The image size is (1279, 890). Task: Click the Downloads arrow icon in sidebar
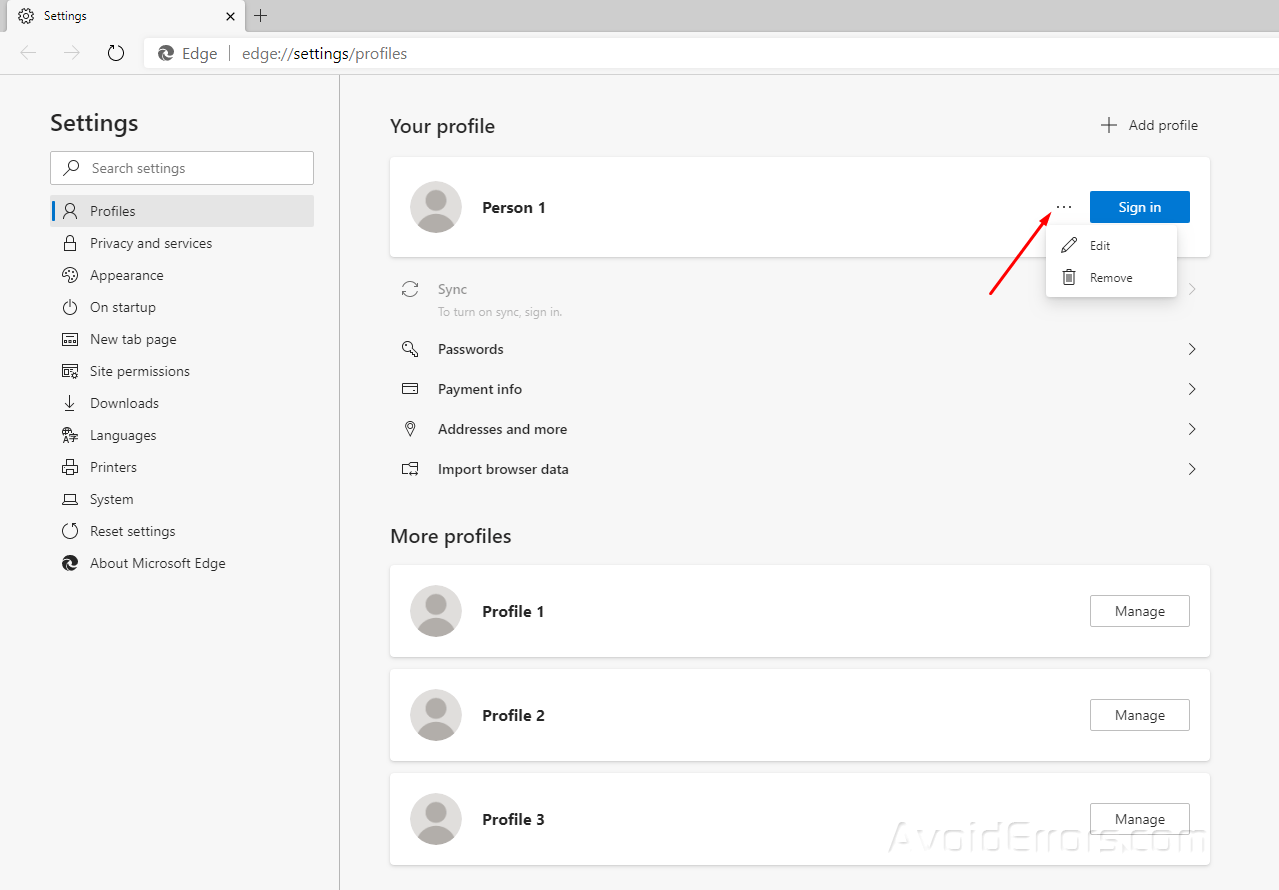pyautogui.click(x=70, y=403)
